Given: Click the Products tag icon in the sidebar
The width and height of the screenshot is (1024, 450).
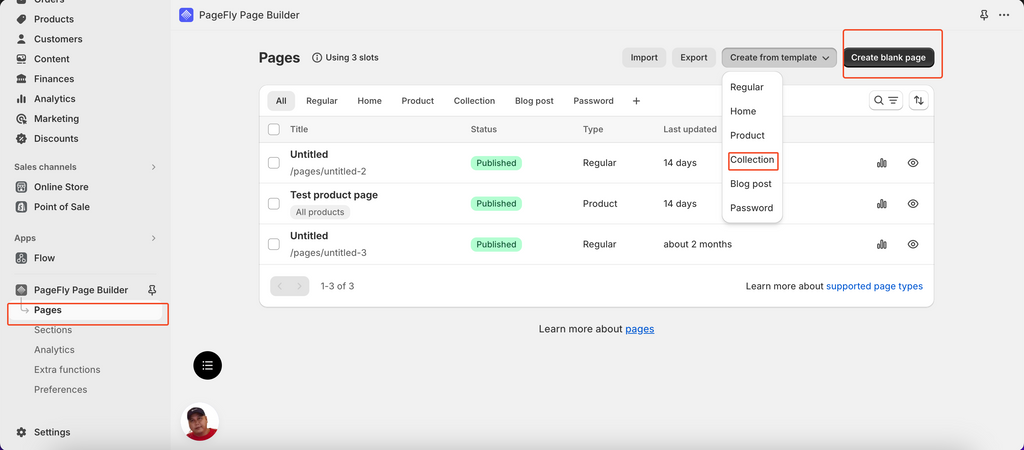Looking at the screenshot, I should pos(22,19).
